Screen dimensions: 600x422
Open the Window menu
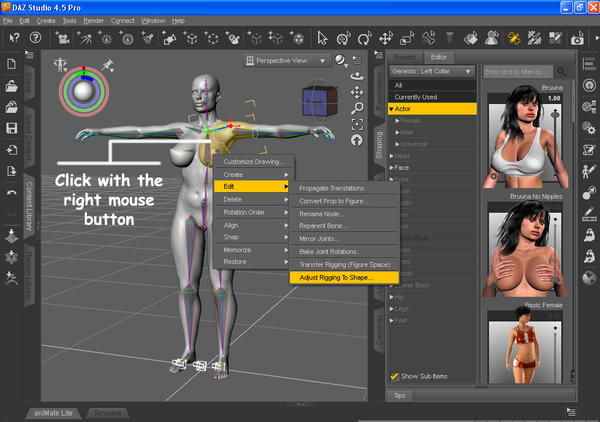pyautogui.click(x=153, y=21)
